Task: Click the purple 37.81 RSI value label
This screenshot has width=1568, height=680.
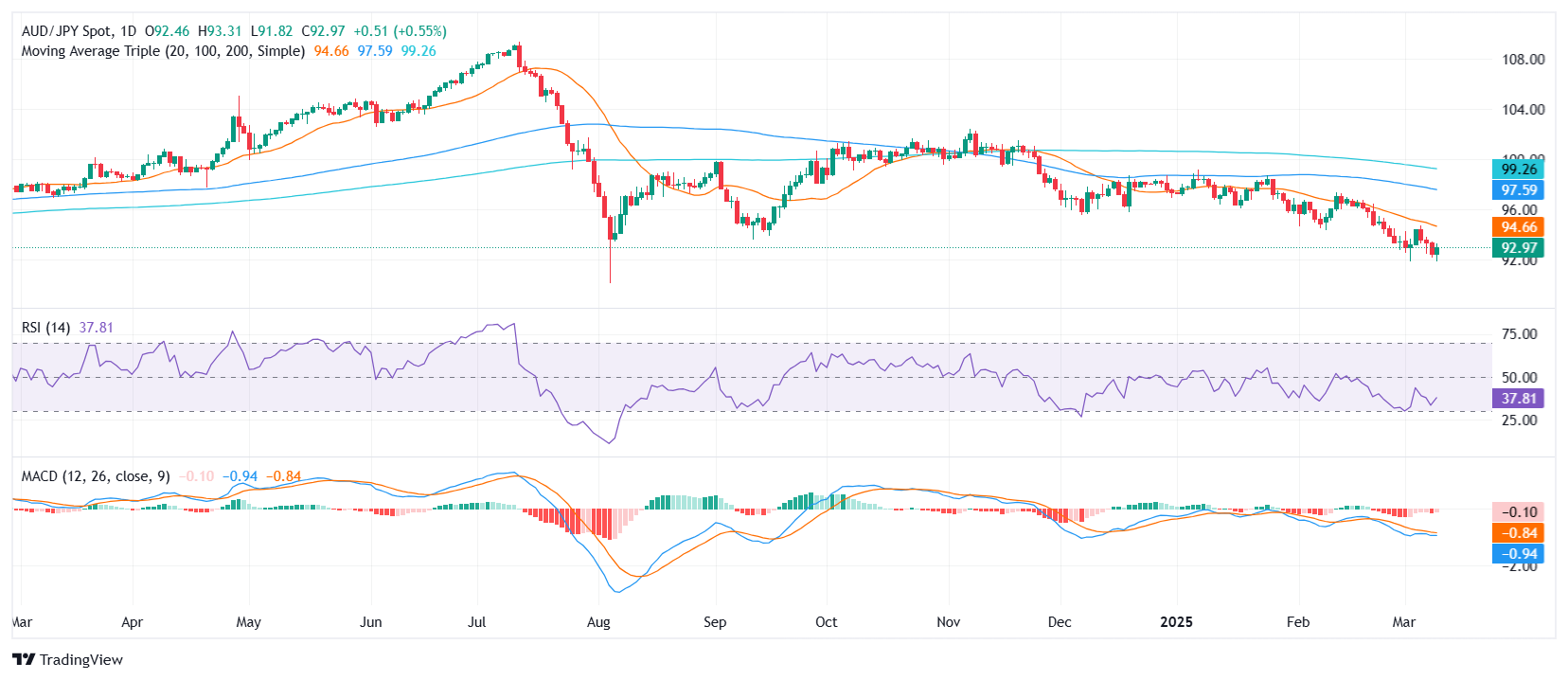Action: pyautogui.click(x=1518, y=399)
